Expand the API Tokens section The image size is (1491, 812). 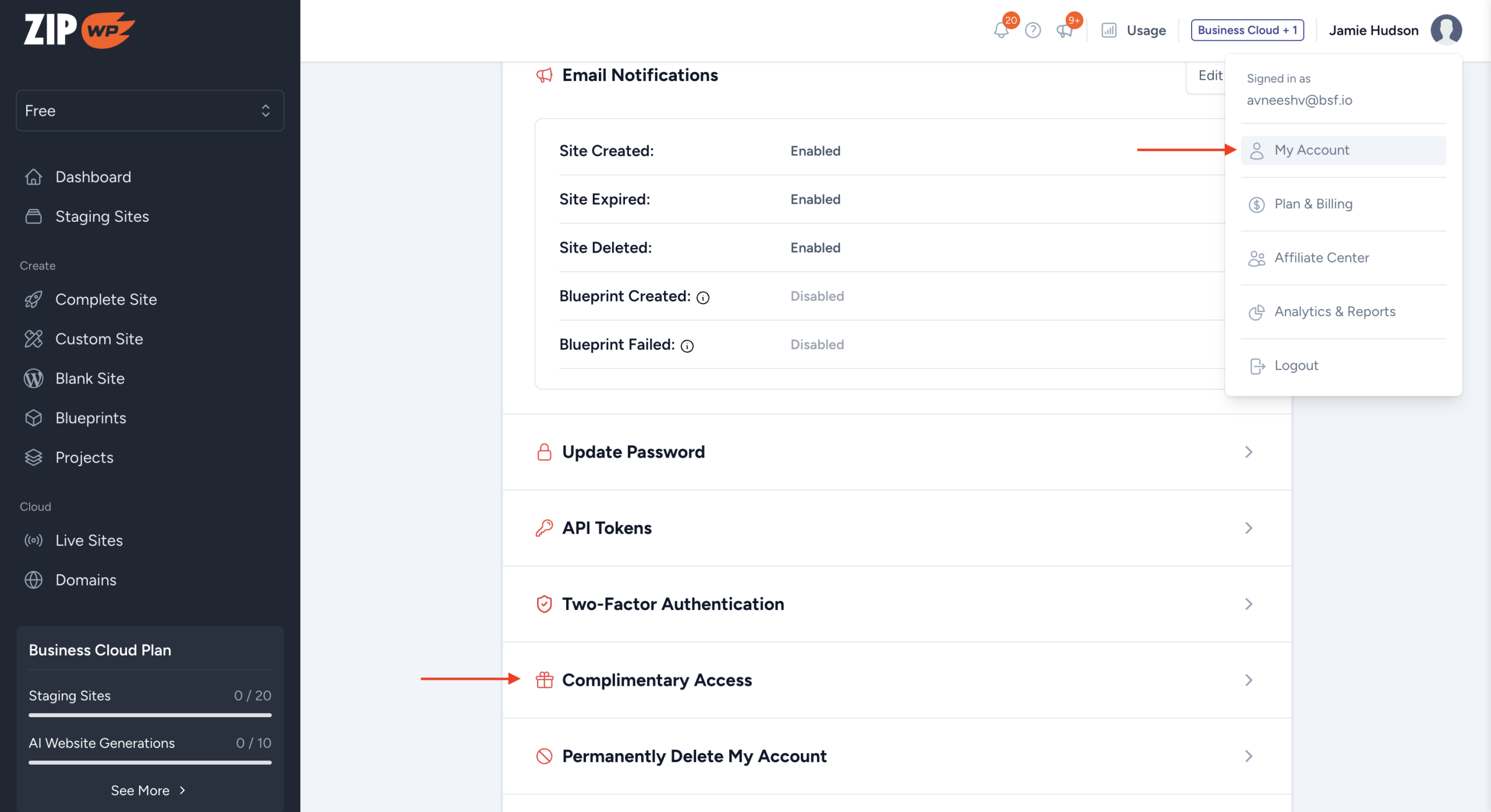(897, 528)
